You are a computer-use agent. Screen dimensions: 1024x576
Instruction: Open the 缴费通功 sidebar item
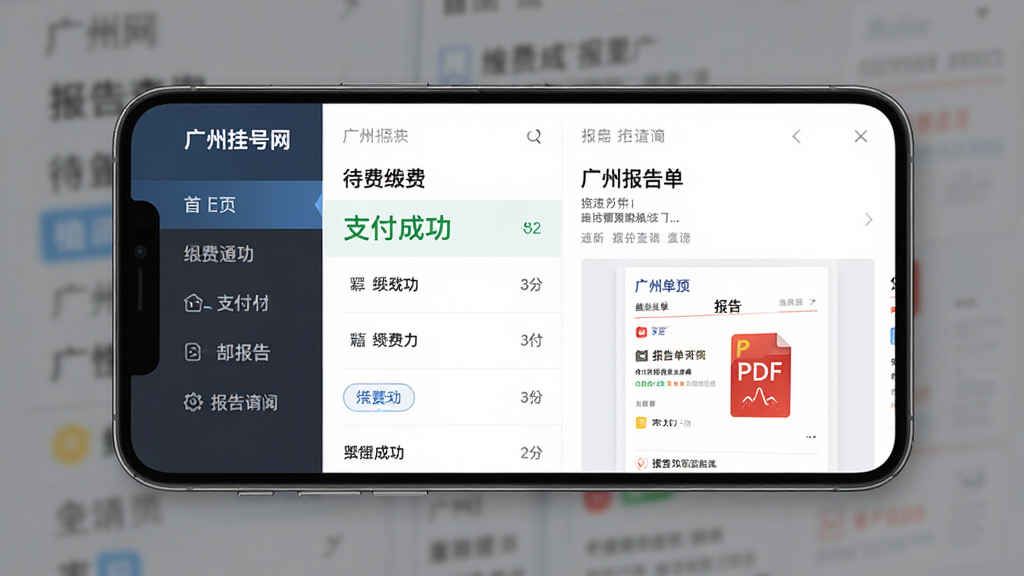point(227,254)
